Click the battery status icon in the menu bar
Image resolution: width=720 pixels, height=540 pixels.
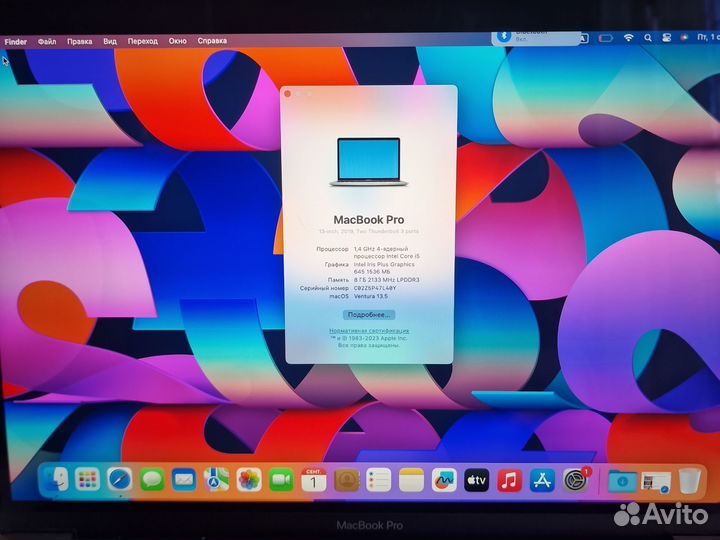[x=606, y=39]
